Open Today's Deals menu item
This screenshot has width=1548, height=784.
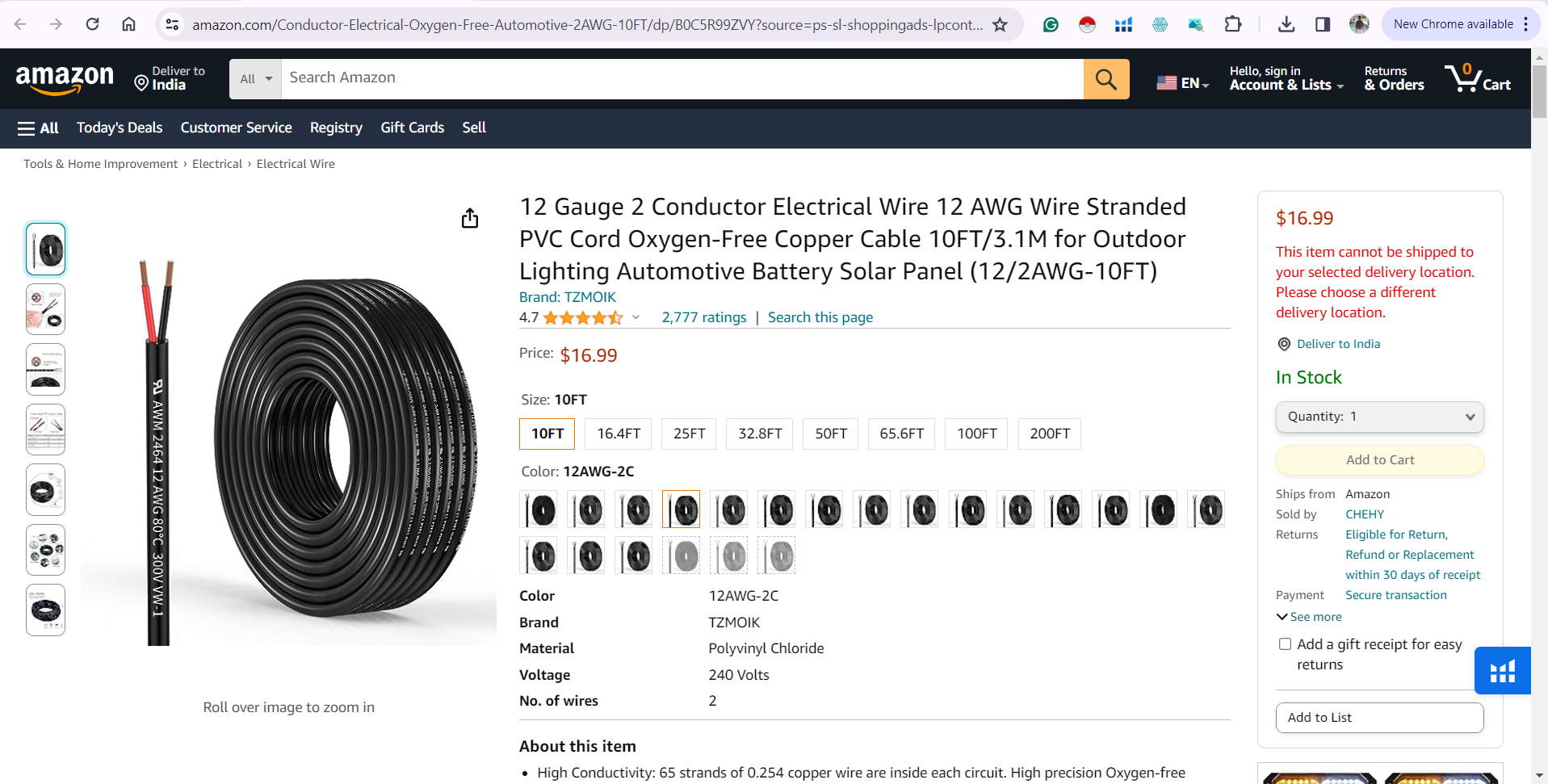click(119, 128)
